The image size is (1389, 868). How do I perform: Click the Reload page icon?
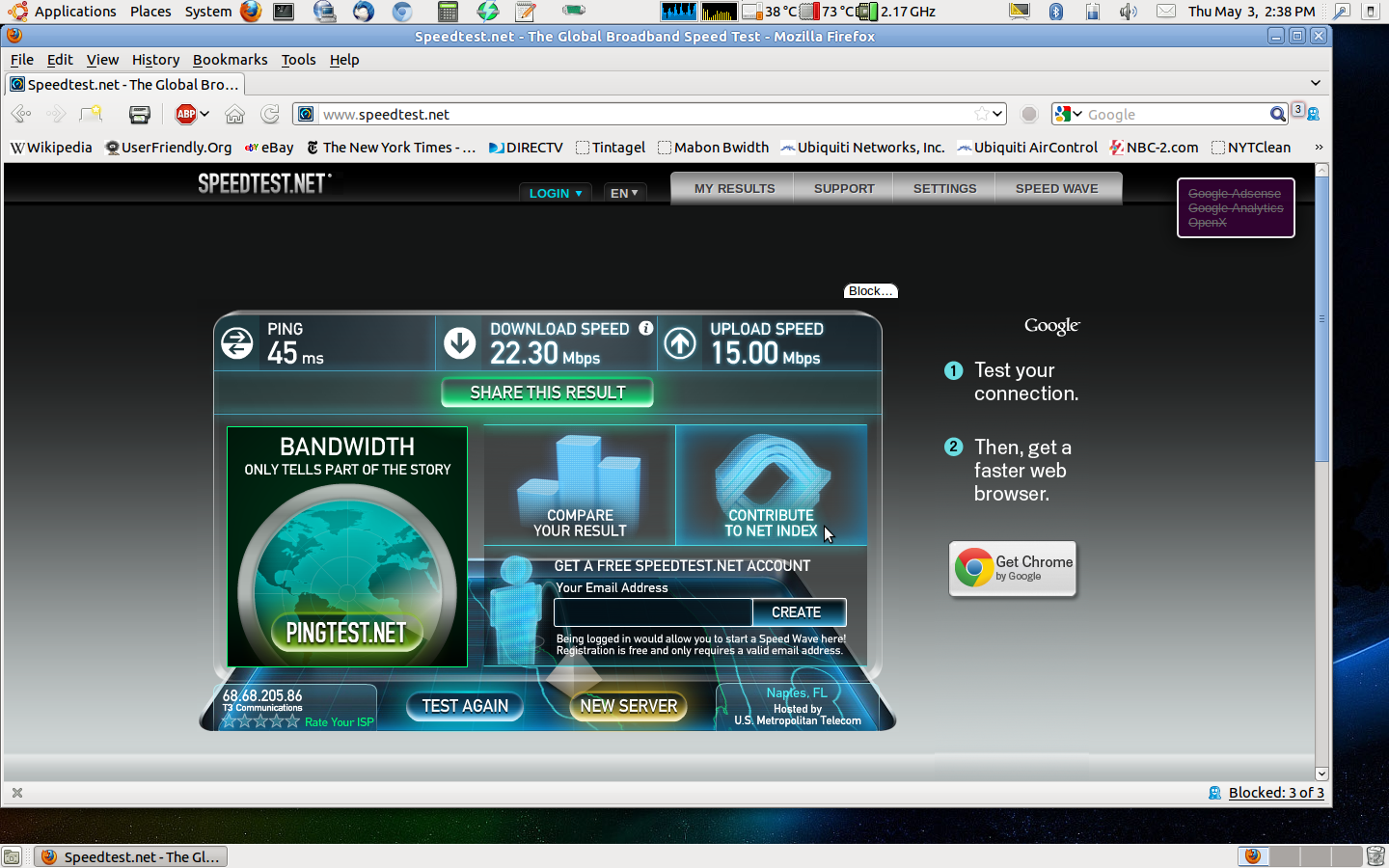coord(270,114)
